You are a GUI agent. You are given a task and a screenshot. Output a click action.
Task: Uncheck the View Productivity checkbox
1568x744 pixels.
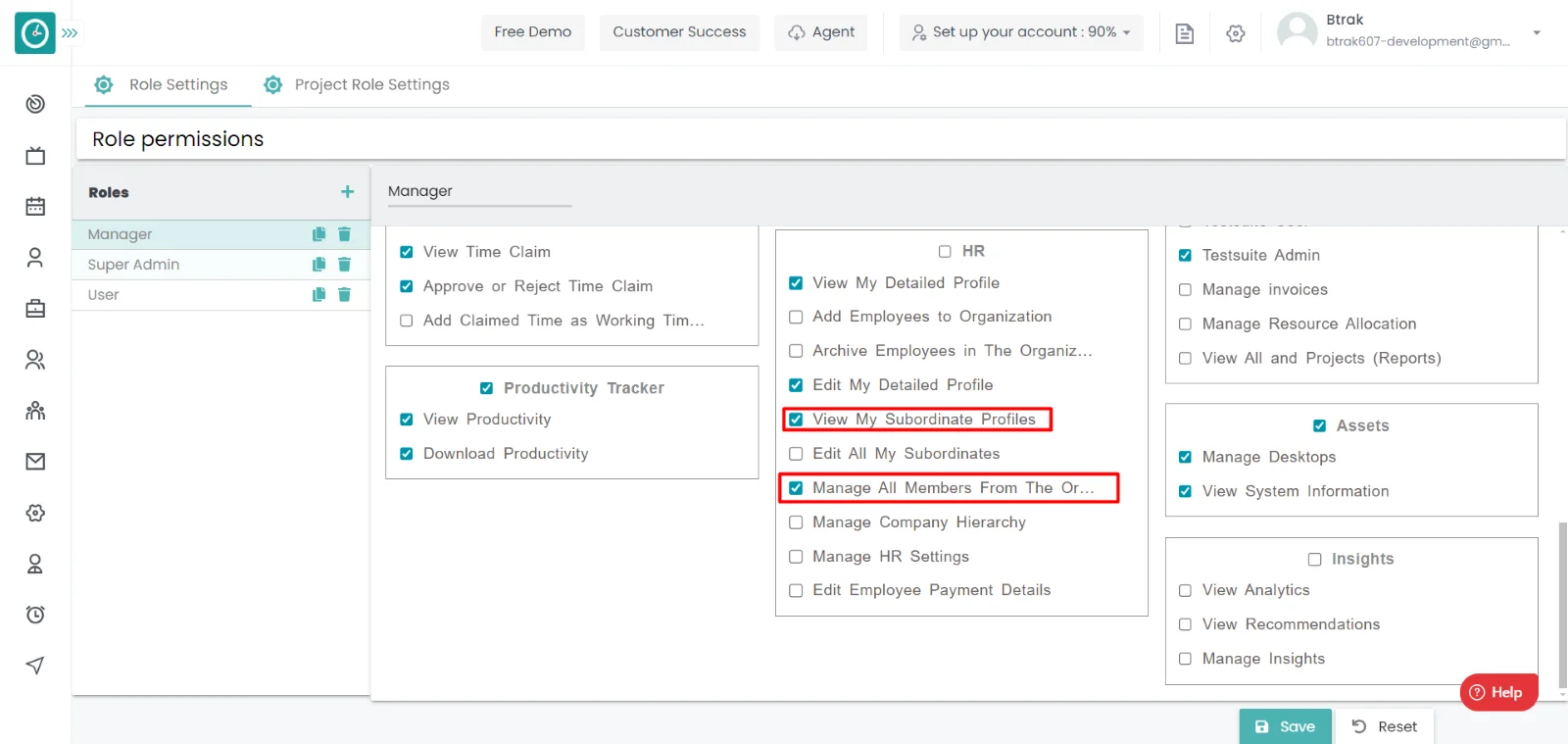pyautogui.click(x=407, y=420)
